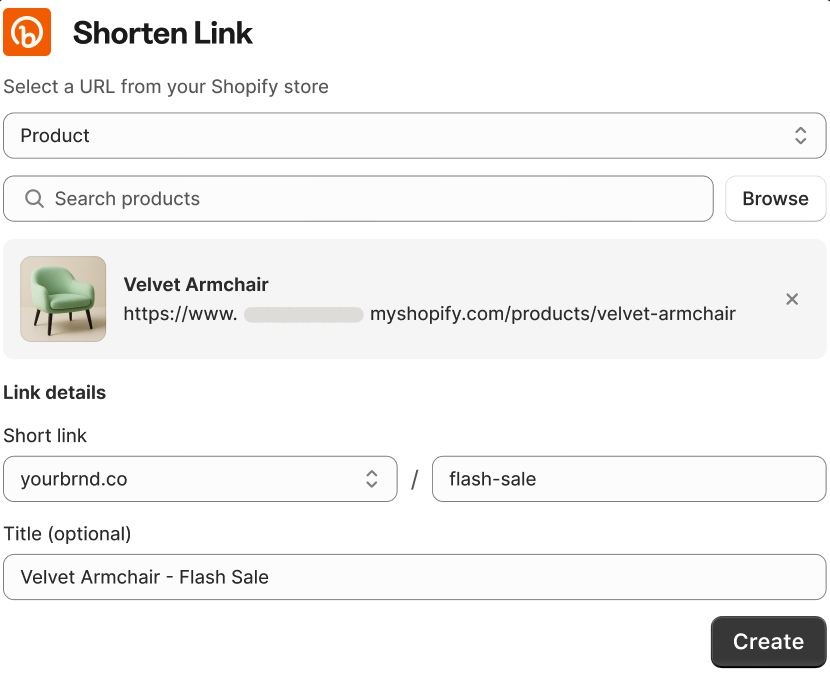The image size is (830, 674).
Task: Click the Browse button
Action: (775, 199)
